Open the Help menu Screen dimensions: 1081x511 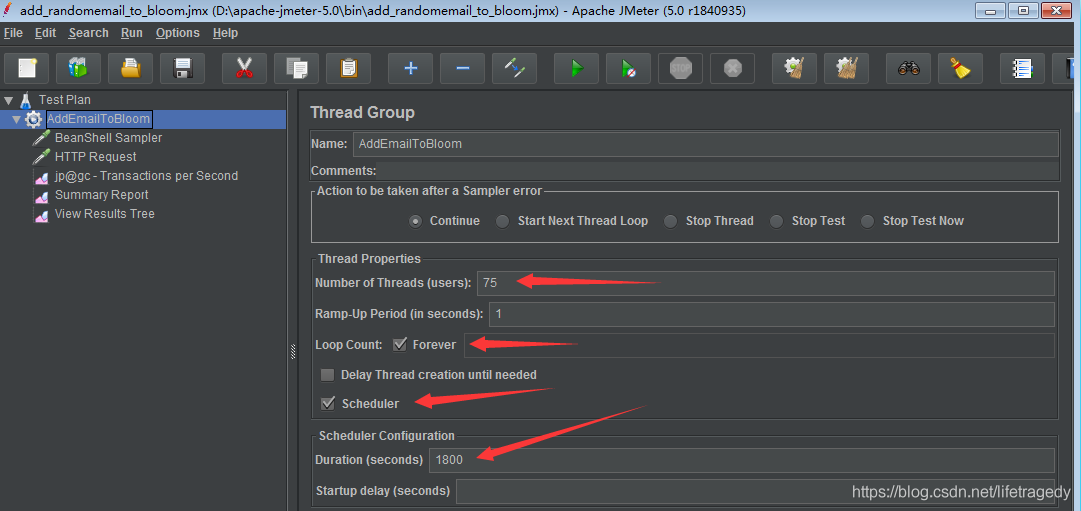tap(225, 33)
